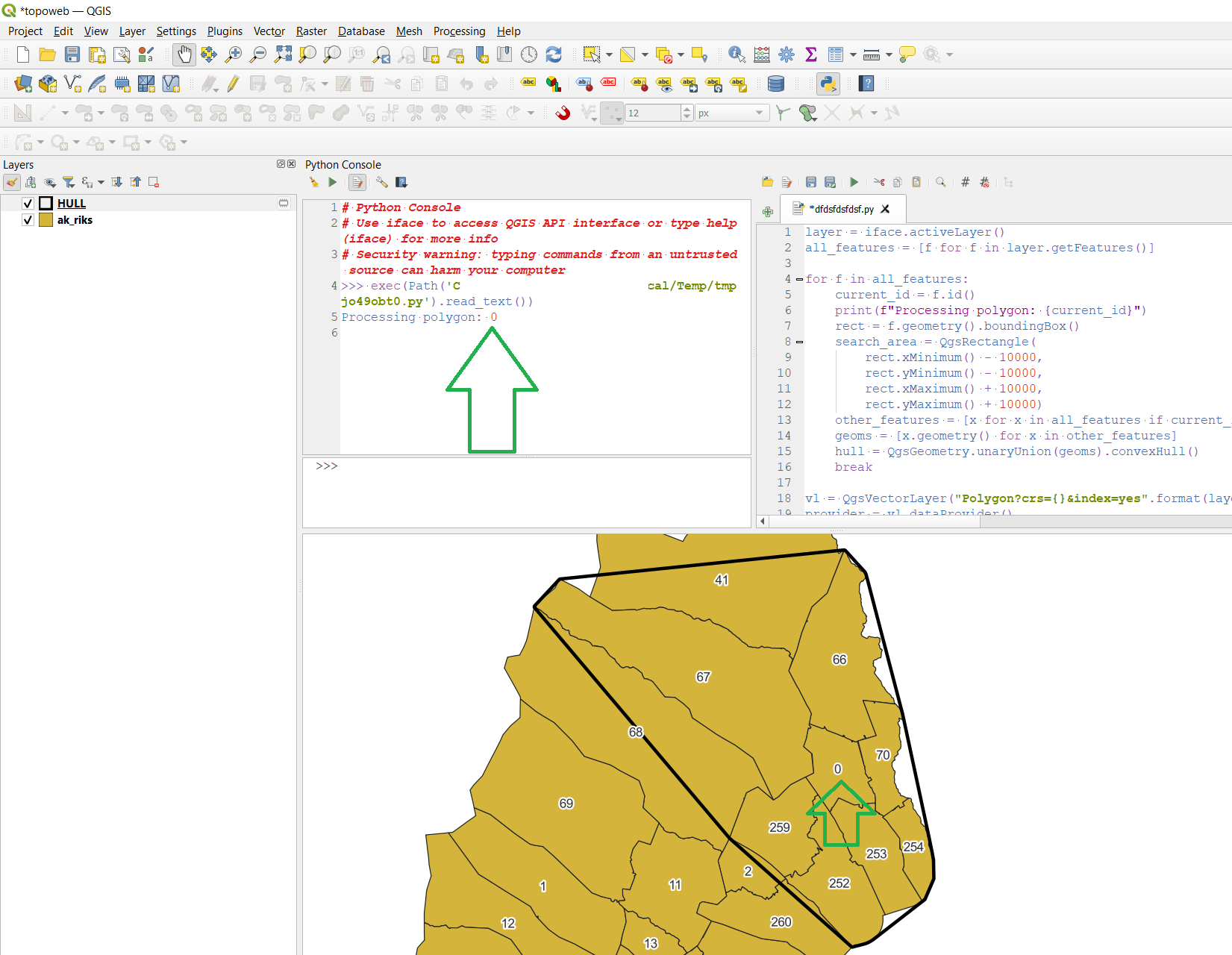Comment the selected code lines
1232x955 pixels.
pos(966,182)
